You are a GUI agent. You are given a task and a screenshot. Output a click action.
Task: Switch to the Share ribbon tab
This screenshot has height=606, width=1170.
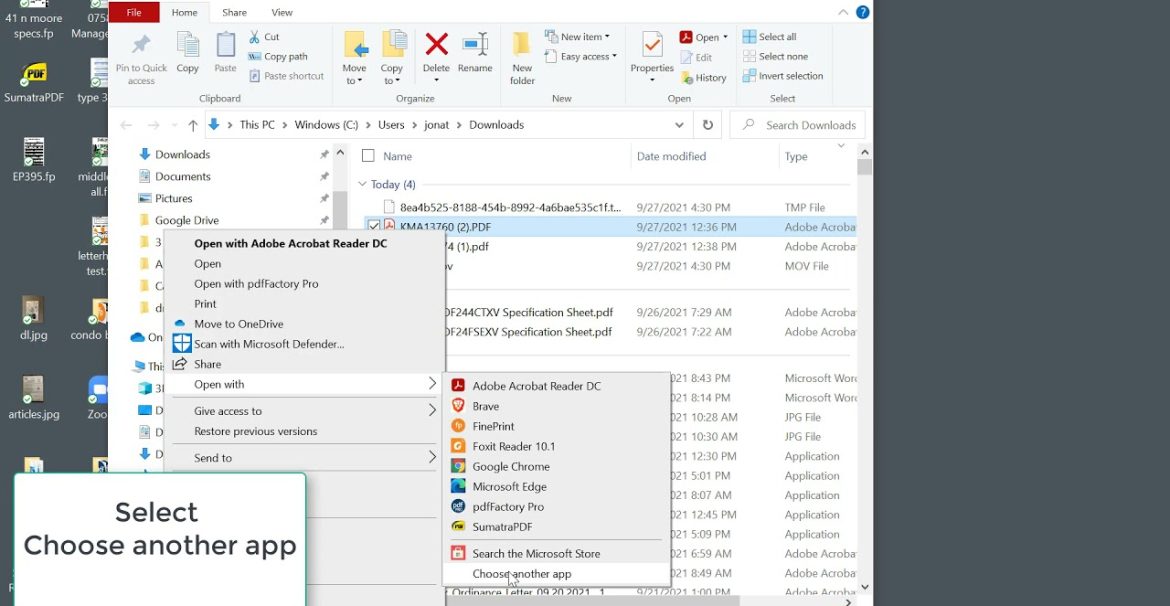coord(234,12)
